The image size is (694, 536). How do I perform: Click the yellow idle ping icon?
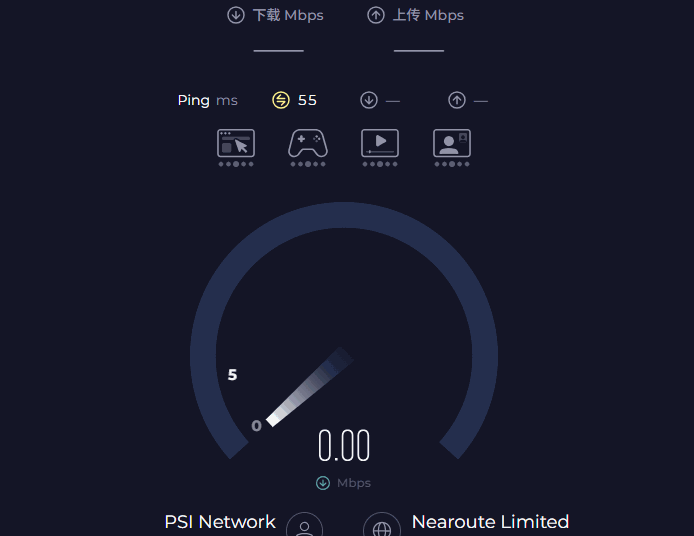(x=281, y=100)
